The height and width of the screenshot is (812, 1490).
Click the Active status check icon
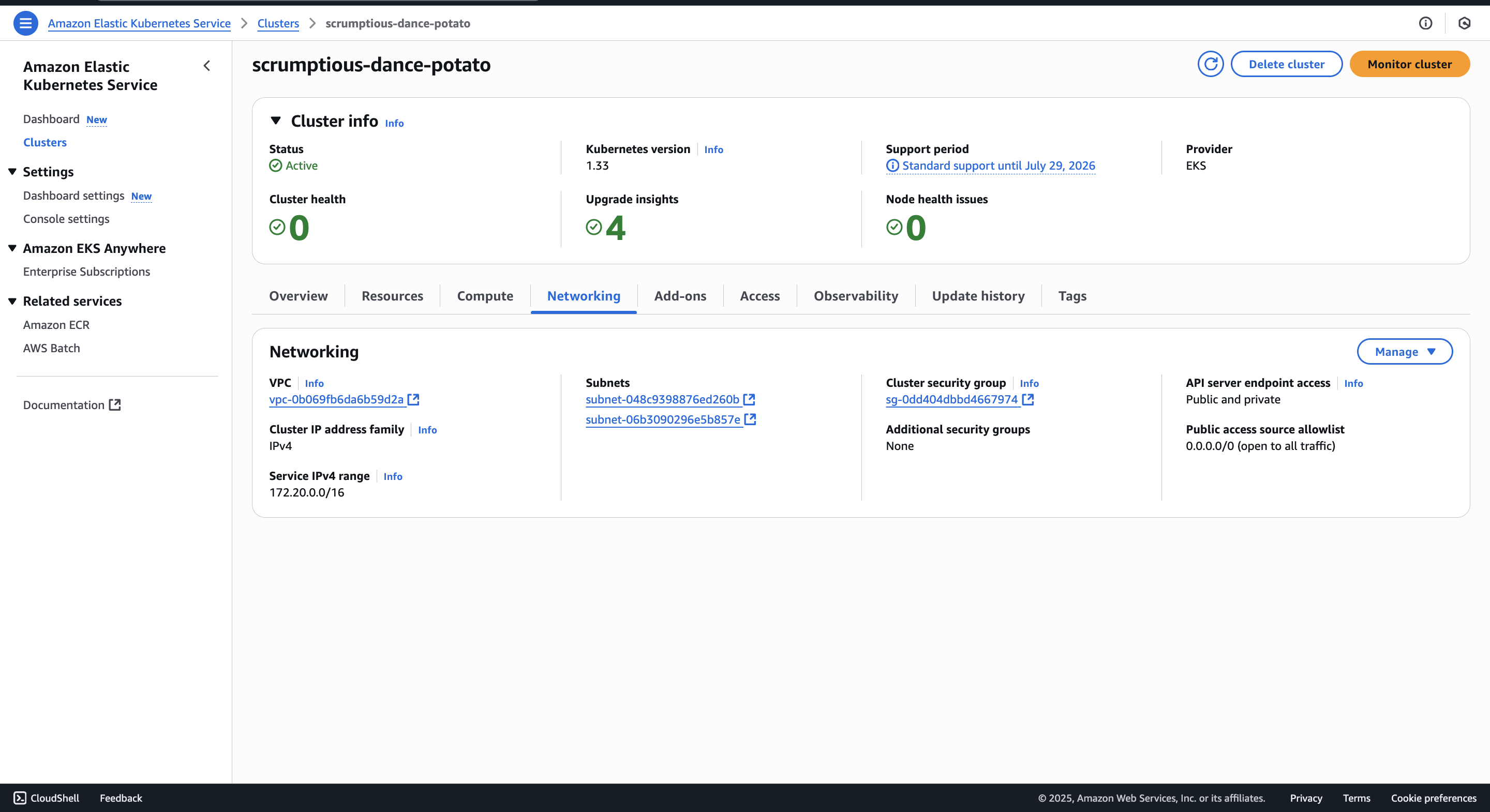[x=276, y=166]
